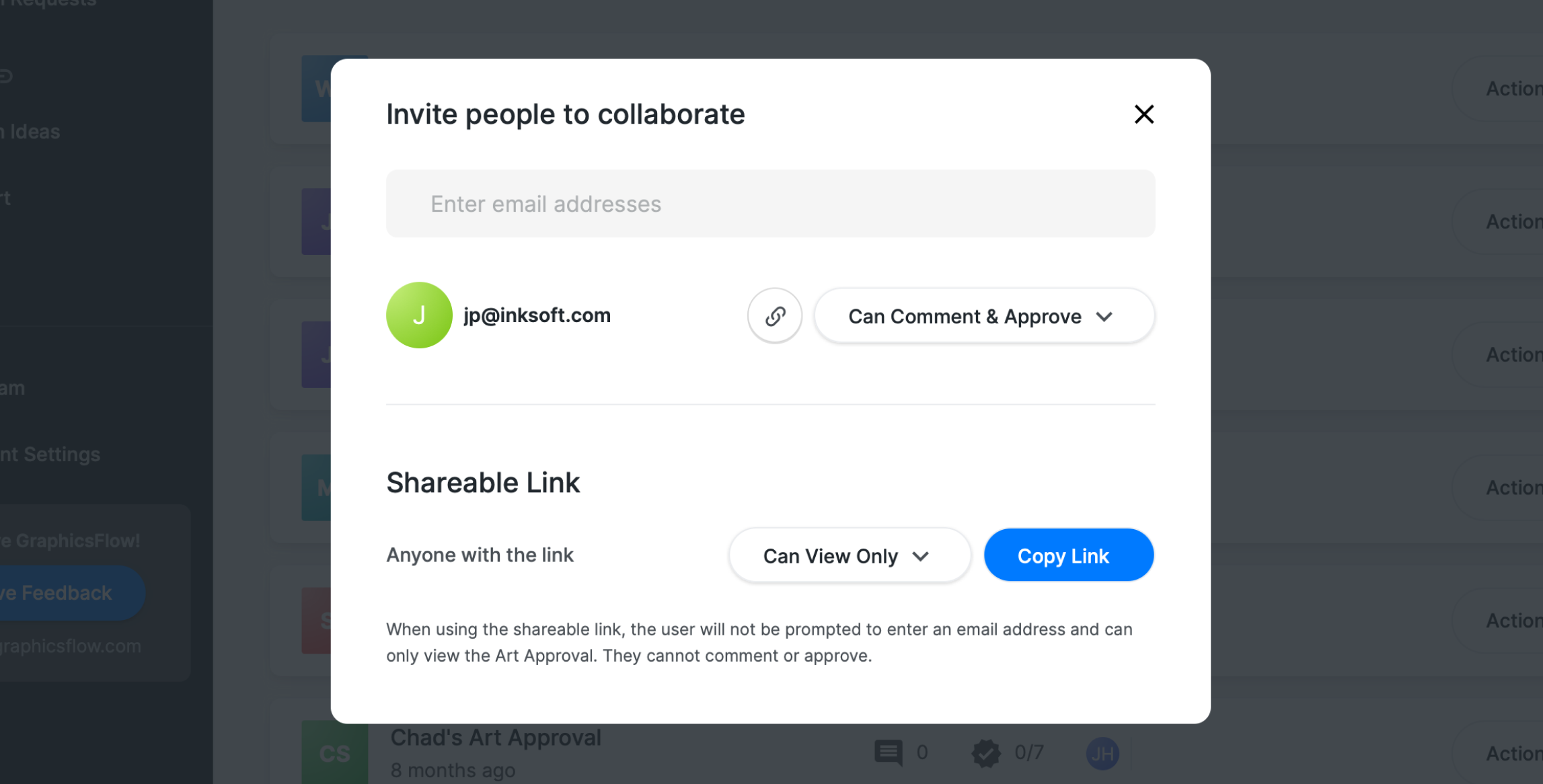Click the CS thumbnail for Chad's Art Approval

335,752
